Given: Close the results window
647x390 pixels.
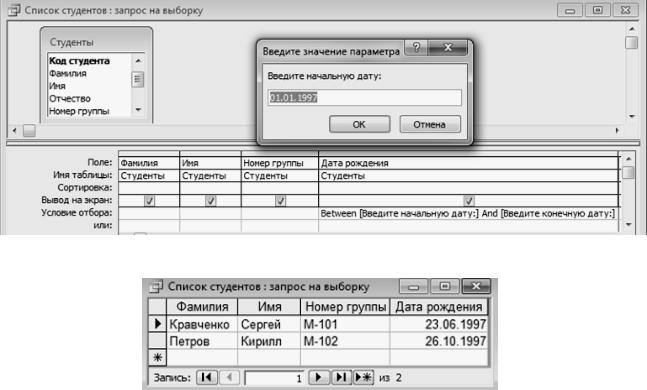Looking at the screenshot, I should 476,286.
